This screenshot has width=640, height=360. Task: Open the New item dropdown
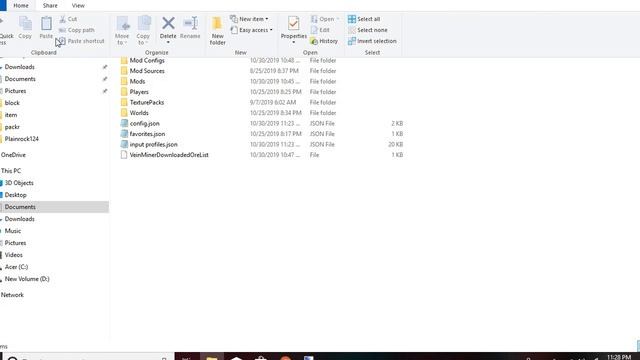249,19
